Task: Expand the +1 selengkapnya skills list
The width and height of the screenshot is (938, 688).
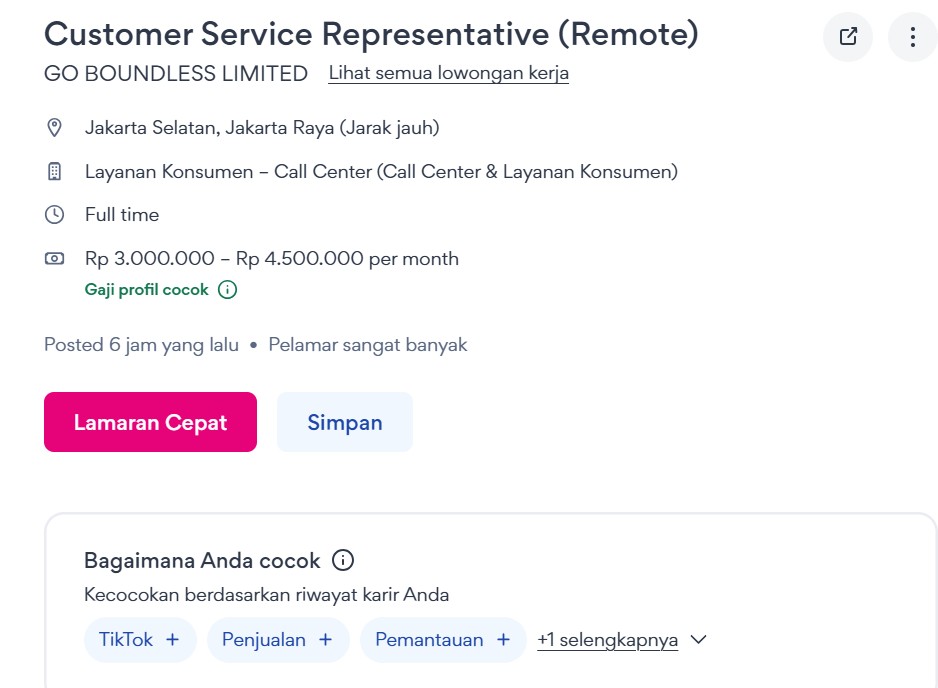Action: pyautogui.click(x=607, y=640)
